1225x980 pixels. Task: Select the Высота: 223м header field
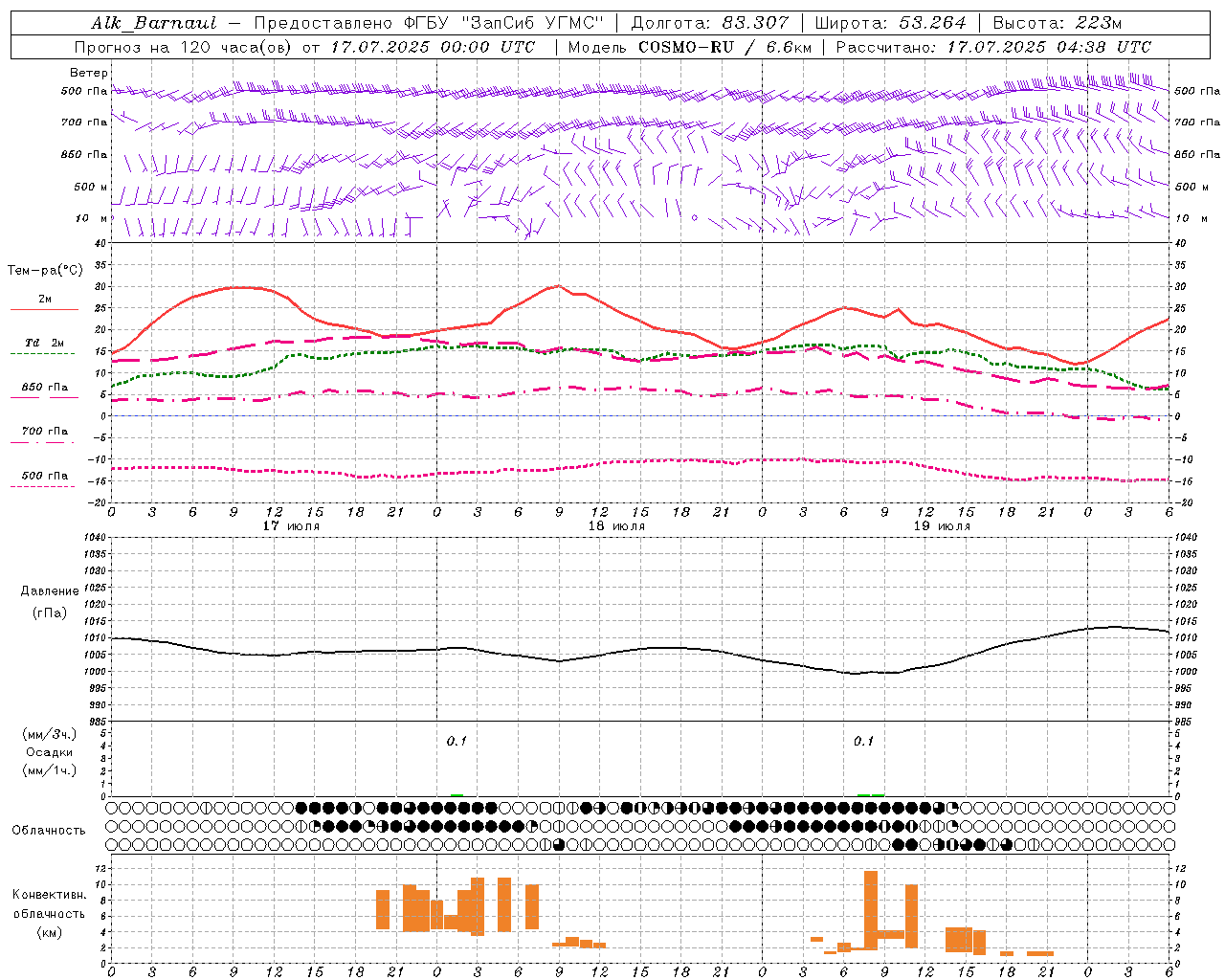(x=1058, y=23)
